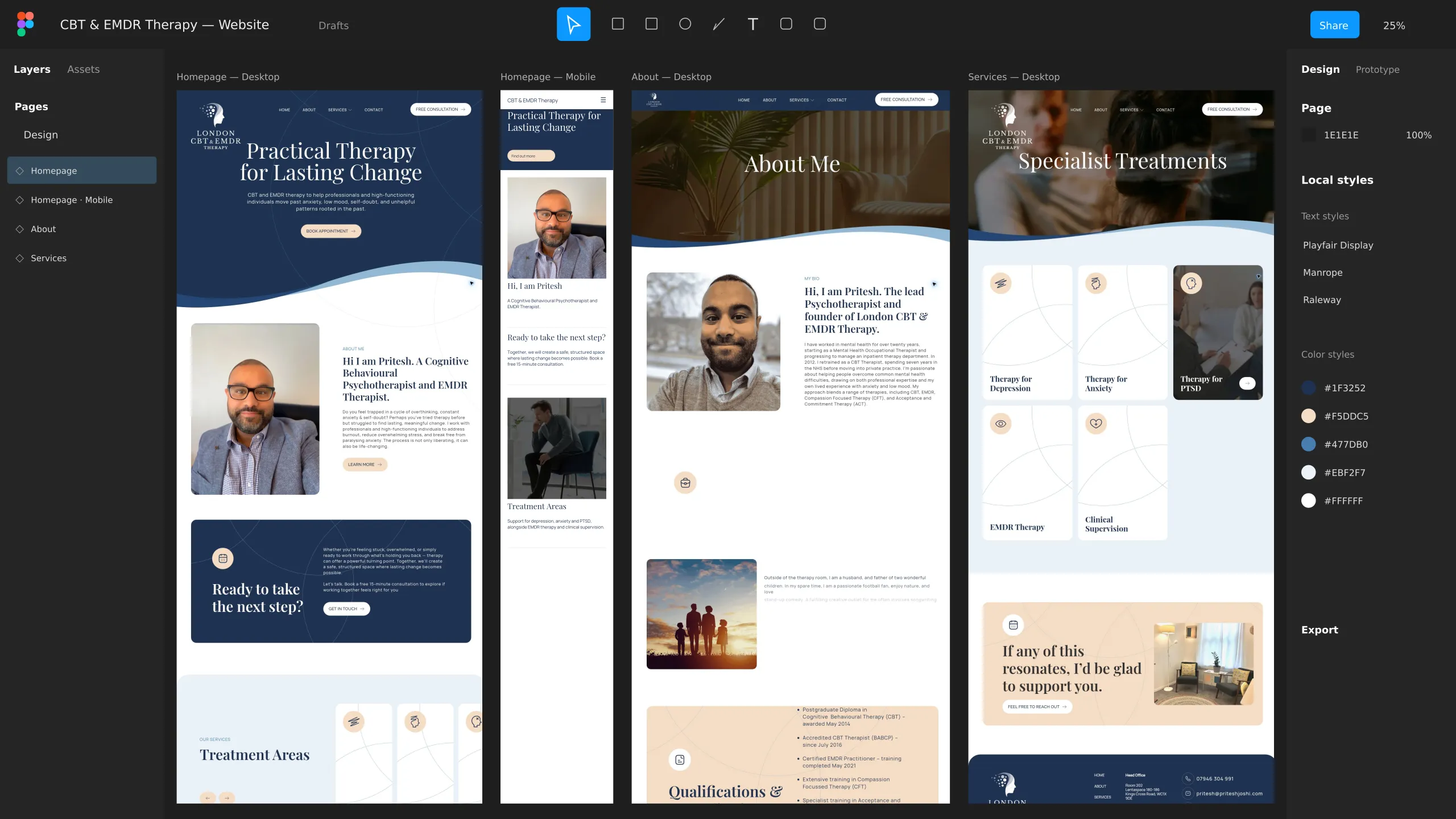Select the Services layer in Layers panel
This screenshot has width=1456, height=819.
click(x=82, y=258)
